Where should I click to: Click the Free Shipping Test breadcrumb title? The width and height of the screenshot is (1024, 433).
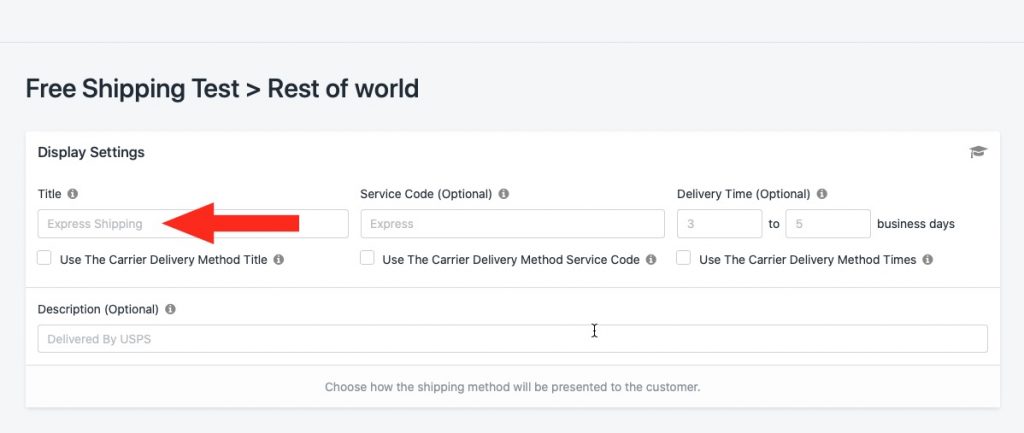coord(133,88)
